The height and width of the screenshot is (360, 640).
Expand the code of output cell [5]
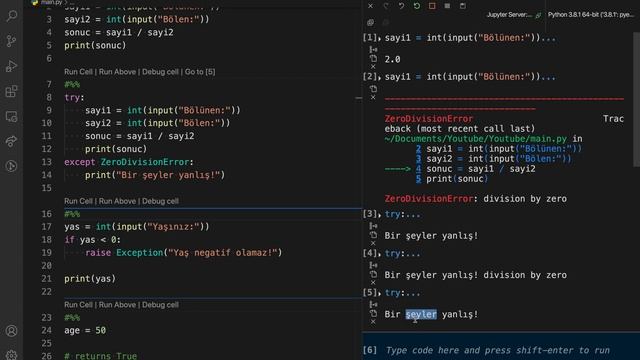[380, 293]
